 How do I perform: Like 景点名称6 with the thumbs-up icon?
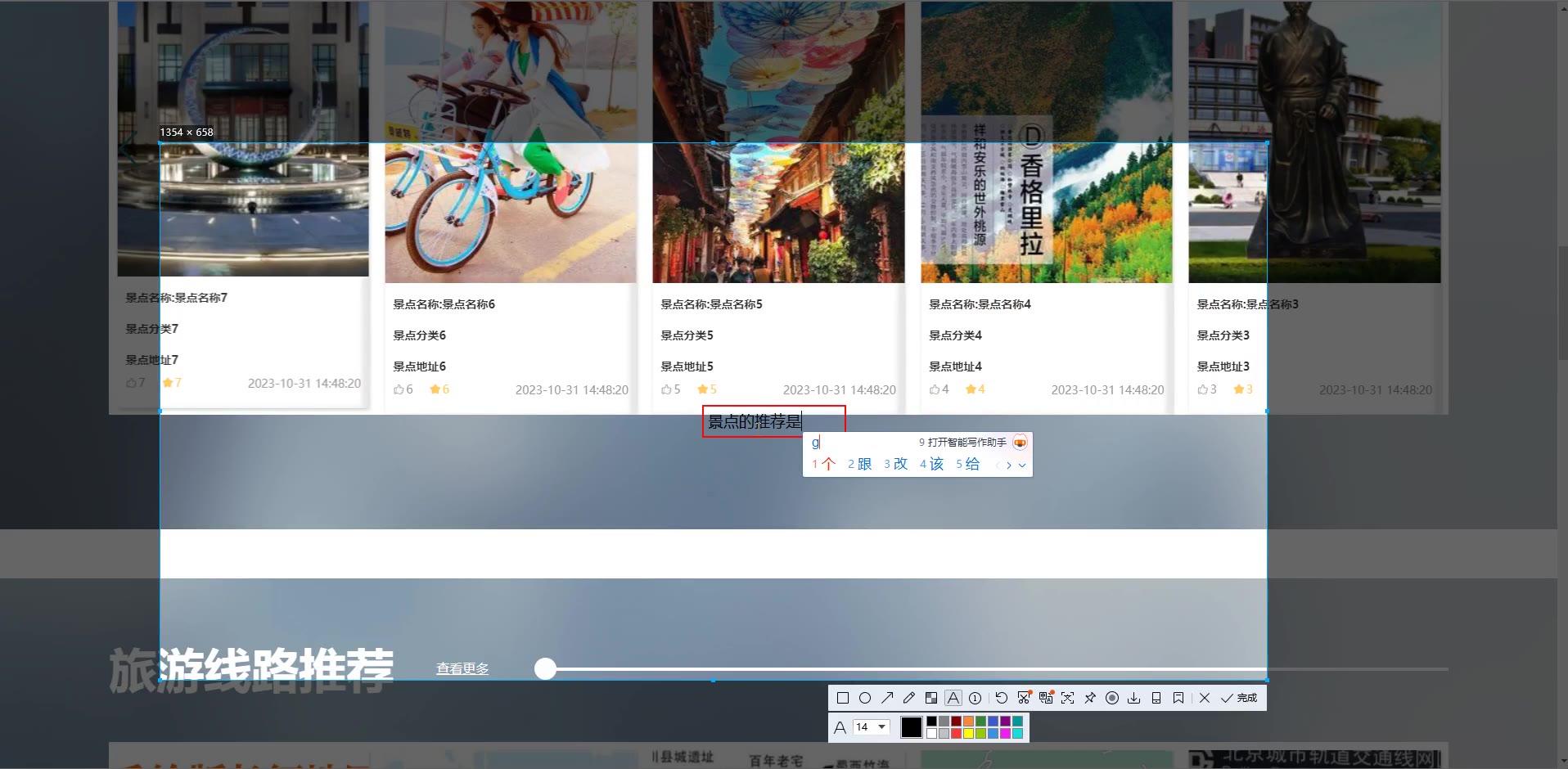(x=399, y=389)
